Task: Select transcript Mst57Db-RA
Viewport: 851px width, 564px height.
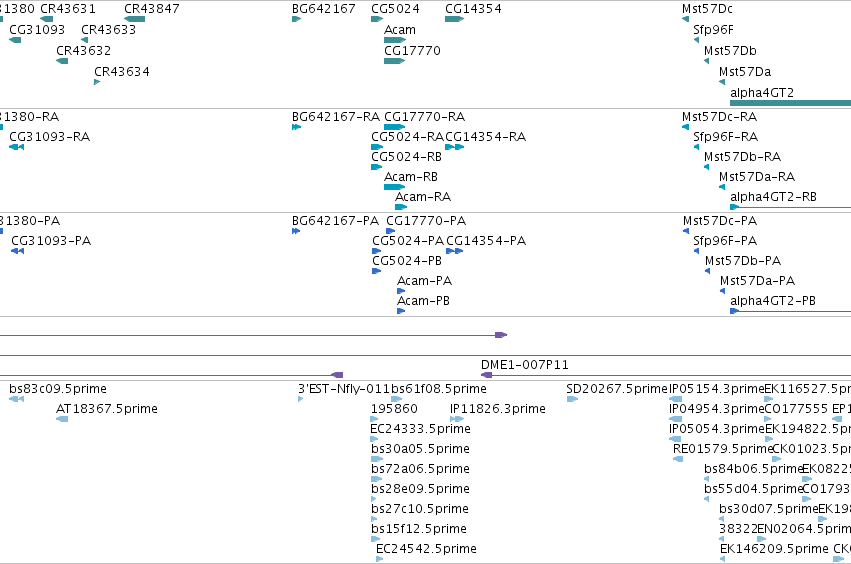Action: (742, 157)
